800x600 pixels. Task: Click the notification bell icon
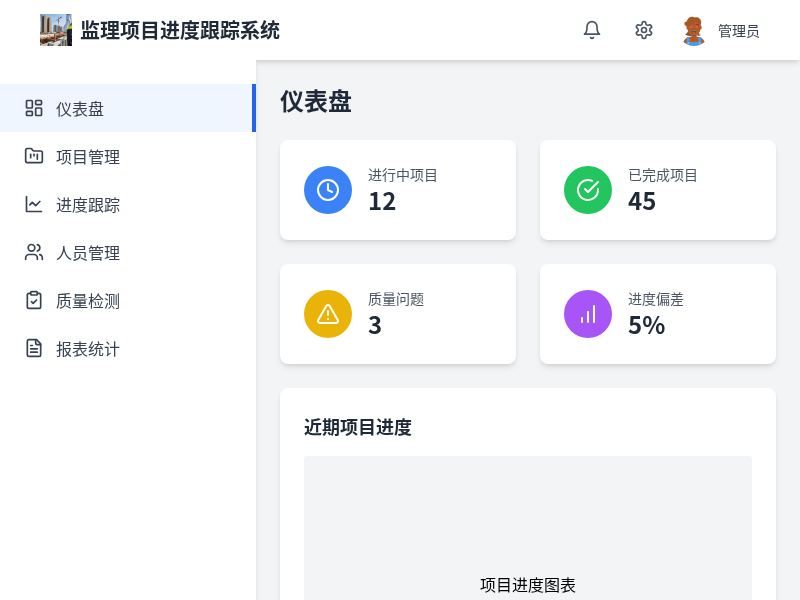pos(592,30)
